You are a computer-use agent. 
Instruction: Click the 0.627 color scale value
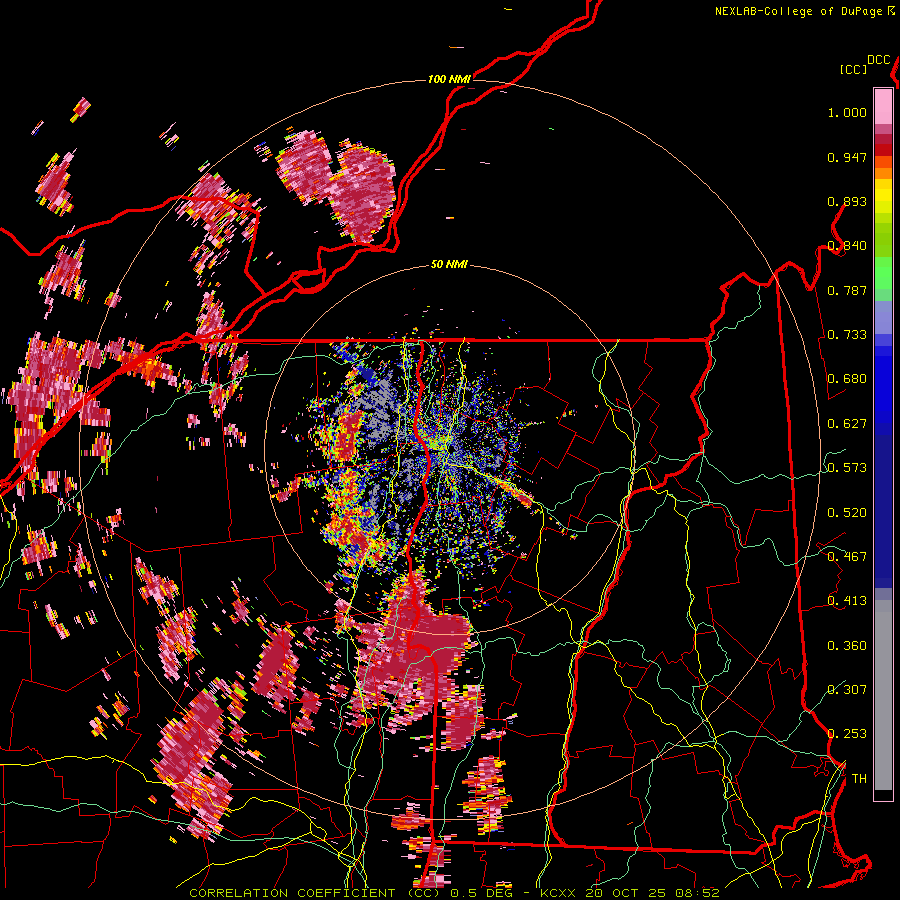tap(847, 424)
